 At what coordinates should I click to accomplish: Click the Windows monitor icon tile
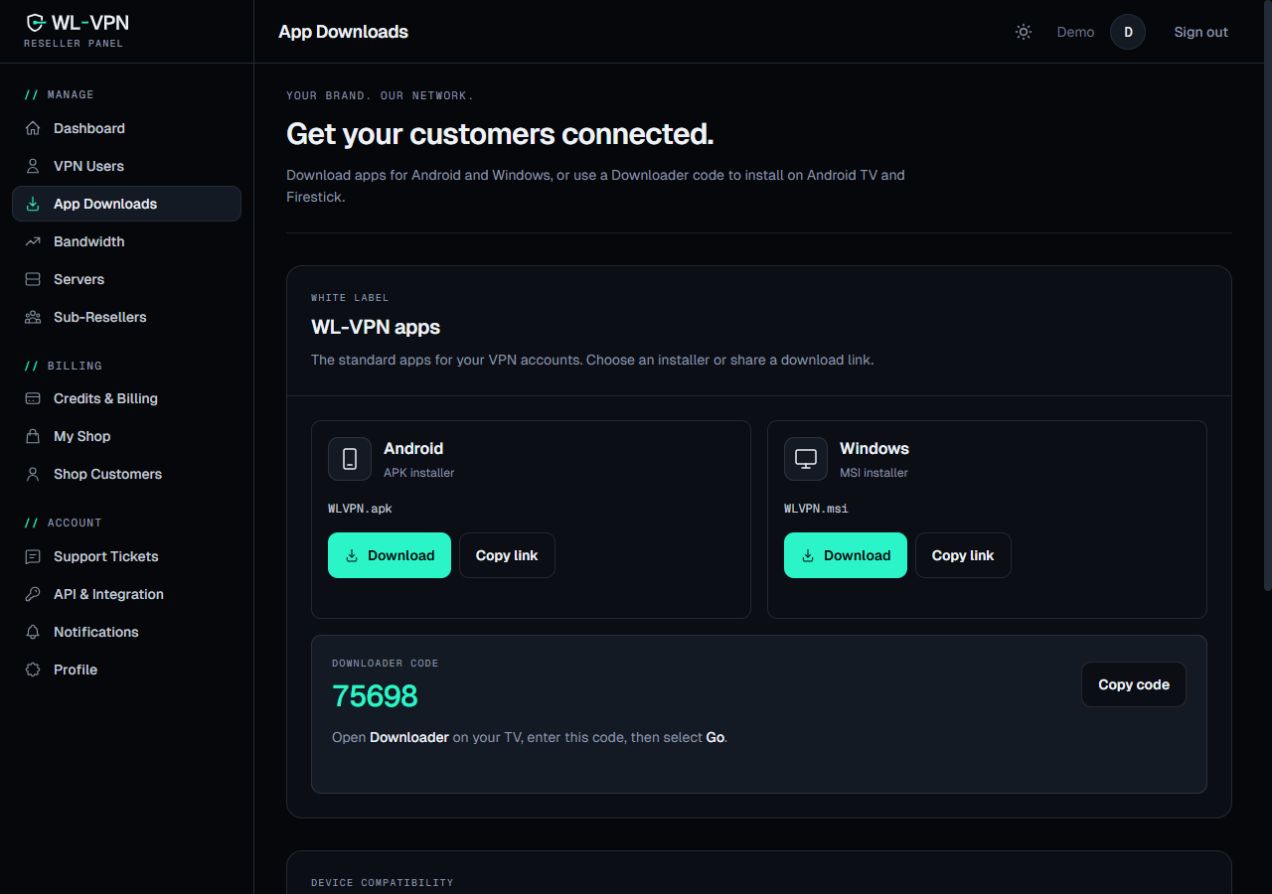806,459
